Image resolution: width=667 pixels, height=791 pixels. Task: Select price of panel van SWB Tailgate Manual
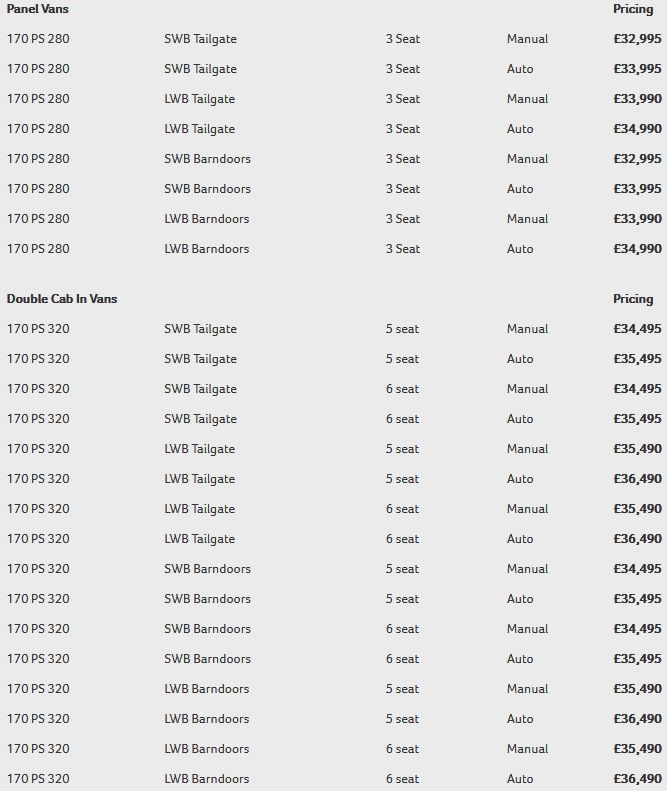pyautogui.click(x=637, y=39)
